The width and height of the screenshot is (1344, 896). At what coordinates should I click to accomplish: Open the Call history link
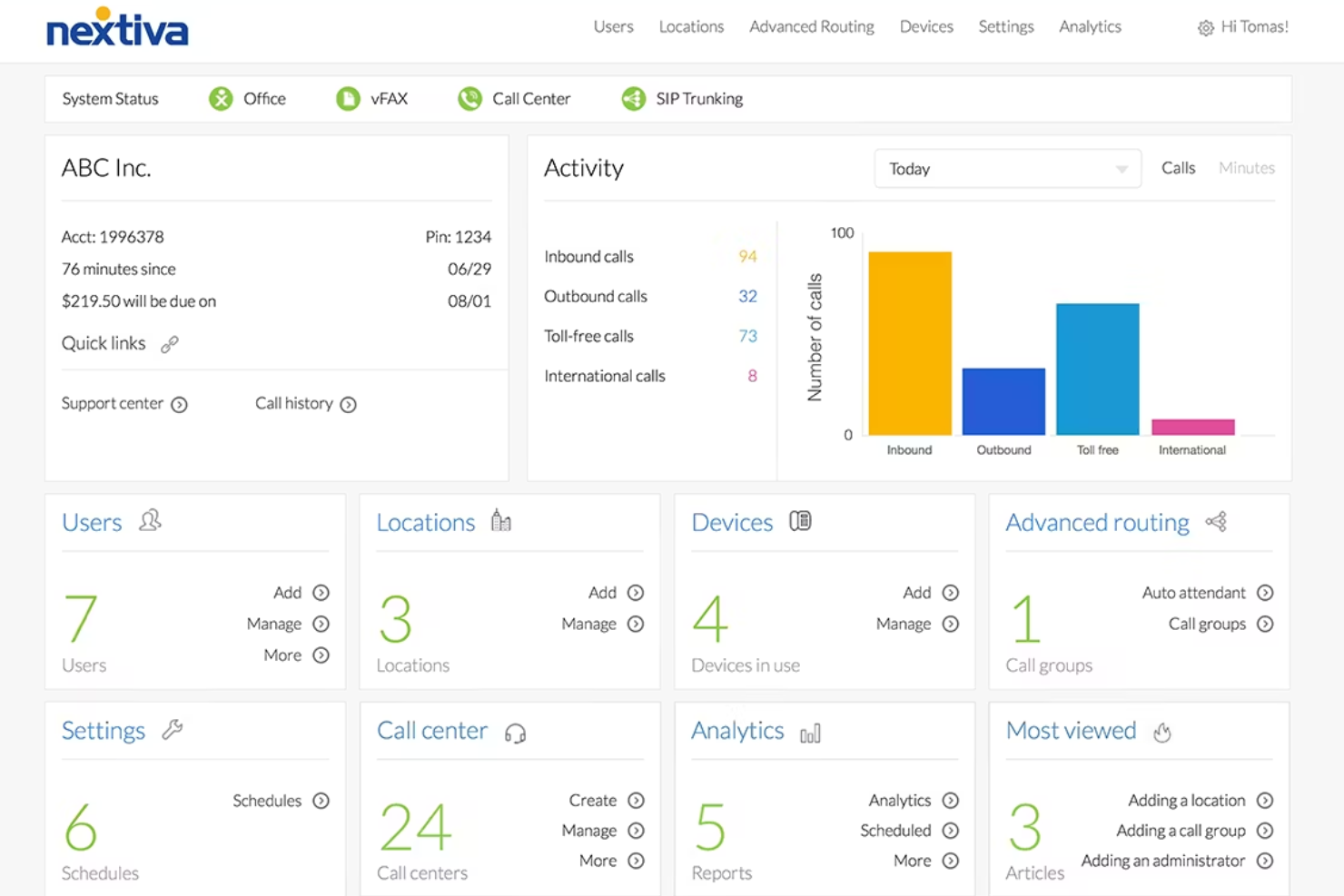pos(293,403)
